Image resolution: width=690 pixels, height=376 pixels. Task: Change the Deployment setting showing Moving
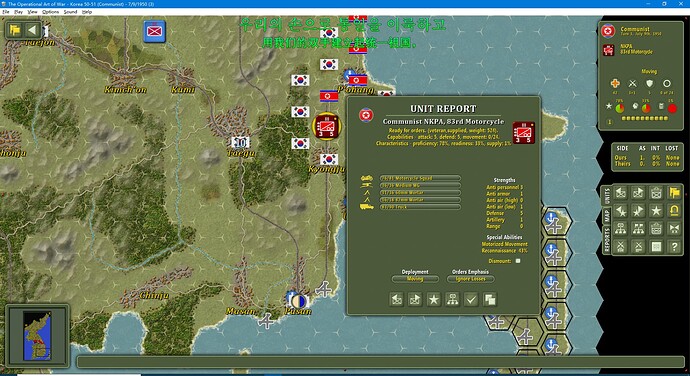click(x=415, y=279)
